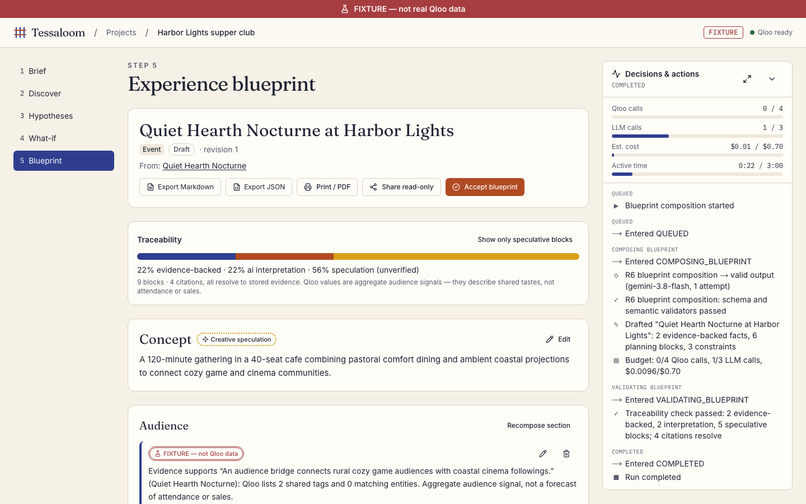Screen dimensions: 806x504
Task: Expand the Decisions & actions panel to fullscreen
Action: [747, 79]
